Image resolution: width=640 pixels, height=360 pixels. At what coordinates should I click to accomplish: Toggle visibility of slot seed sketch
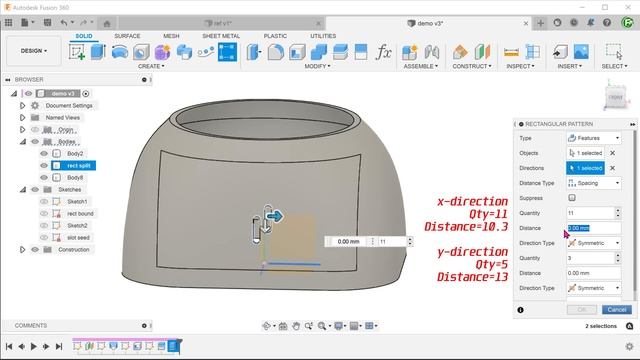click(x=44, y=238)
